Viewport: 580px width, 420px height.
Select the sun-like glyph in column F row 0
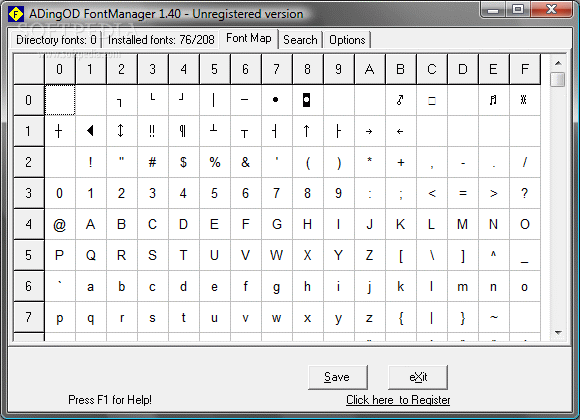click(x=525, y=100)
